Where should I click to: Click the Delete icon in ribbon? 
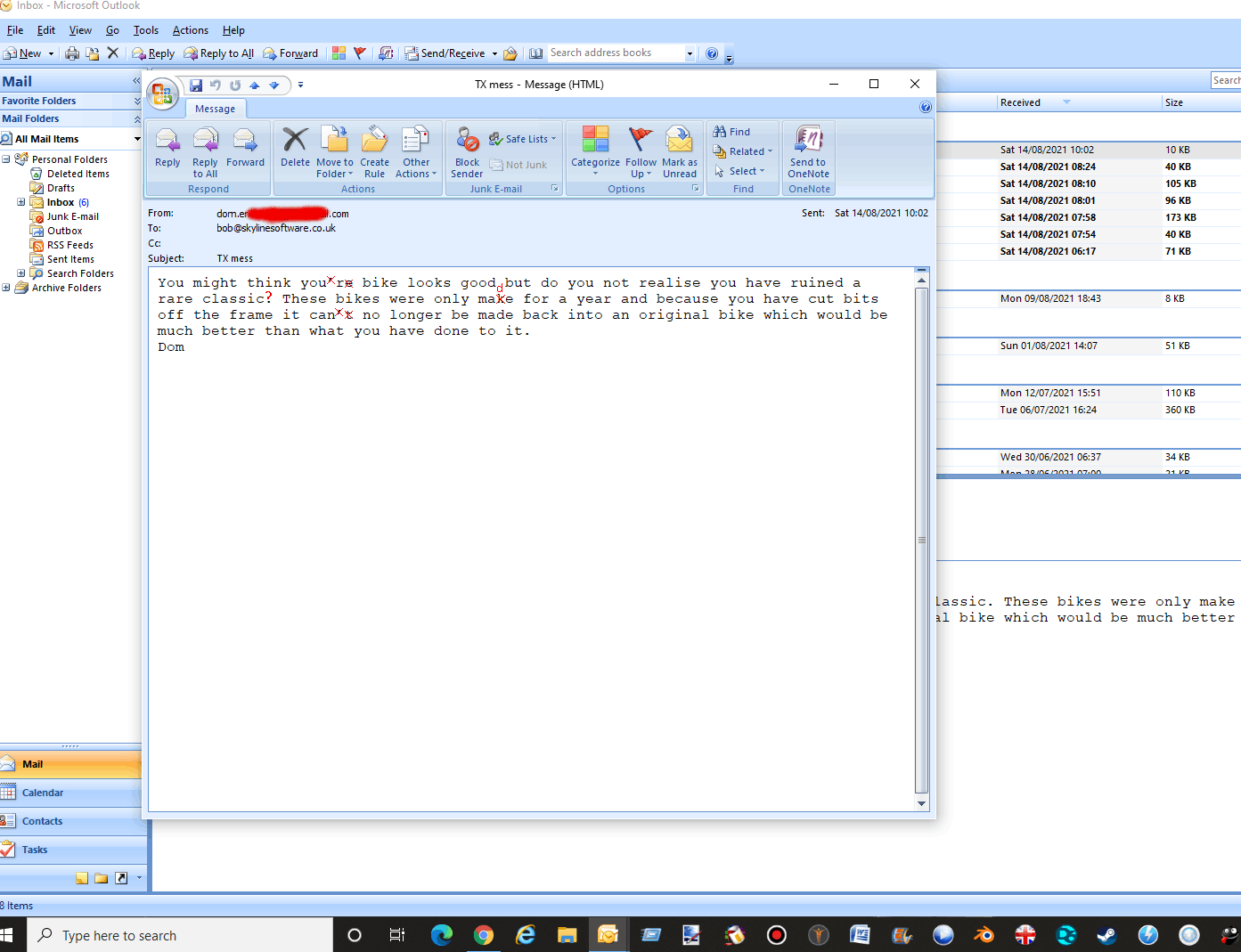pyautogui.click(x=295, y=141)
